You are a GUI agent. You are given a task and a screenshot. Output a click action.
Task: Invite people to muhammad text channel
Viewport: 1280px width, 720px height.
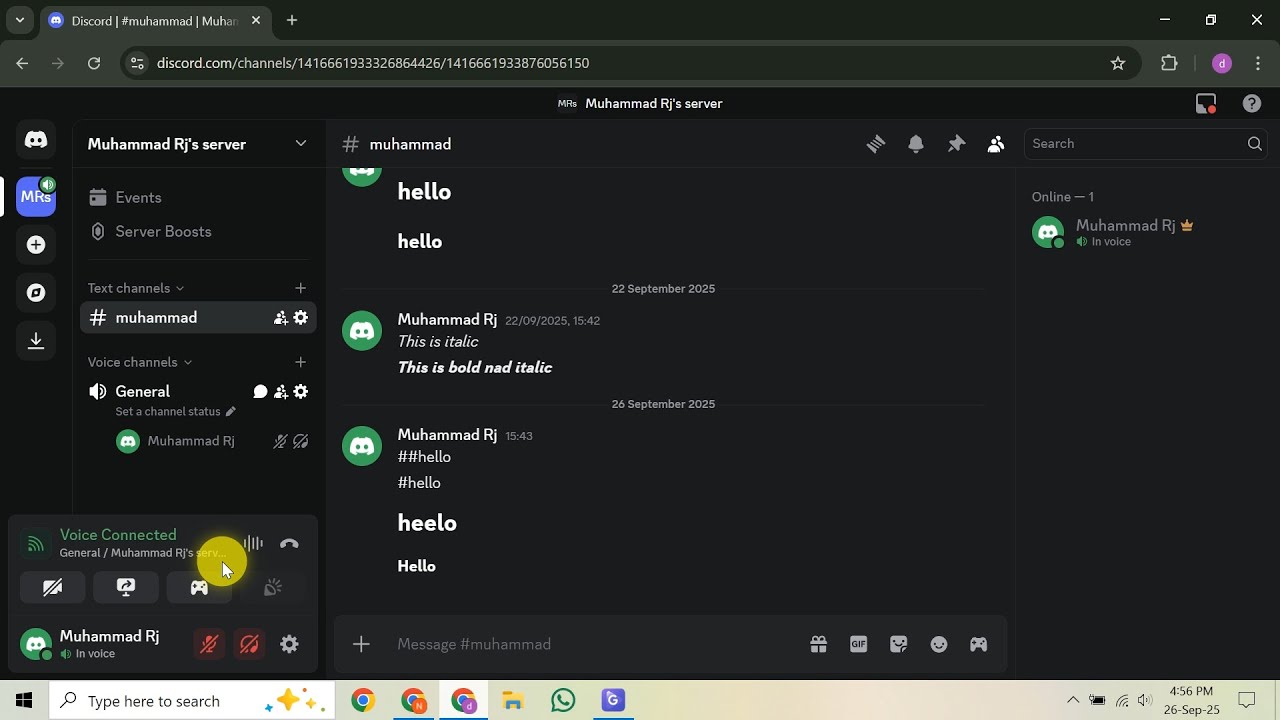[x=281, y=318]
